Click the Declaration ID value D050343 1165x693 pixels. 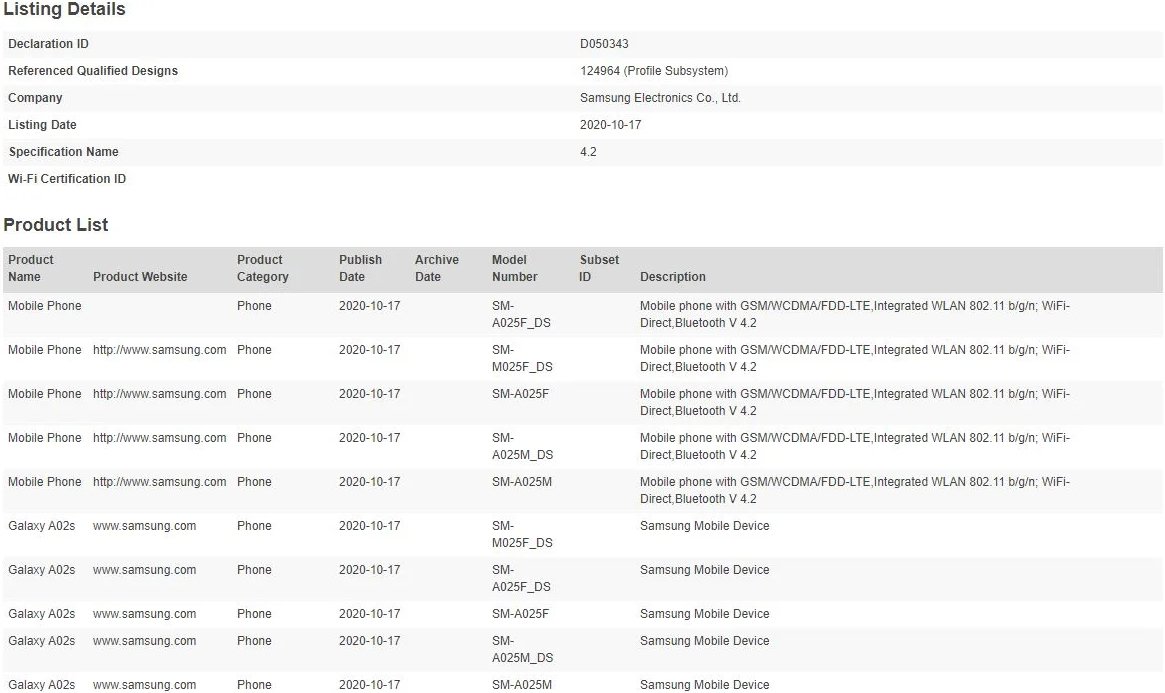pos(604,44)
